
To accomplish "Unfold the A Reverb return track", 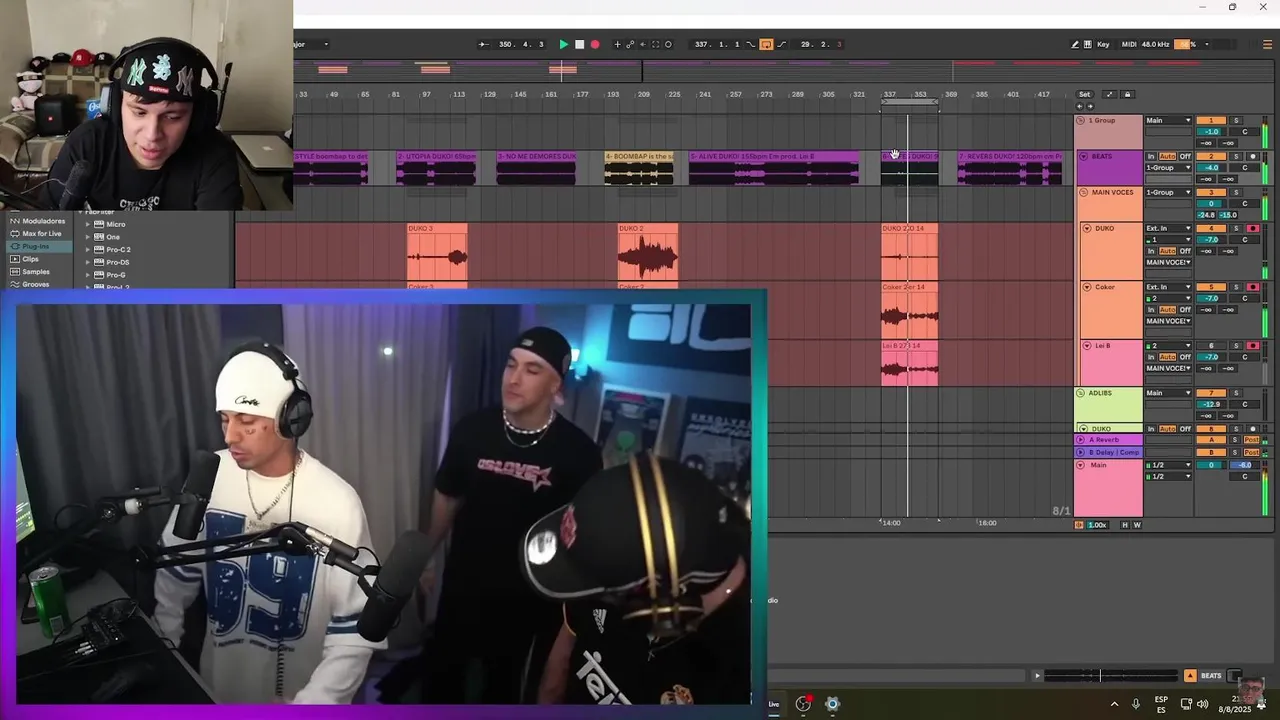I will [x=1080, y=440].
